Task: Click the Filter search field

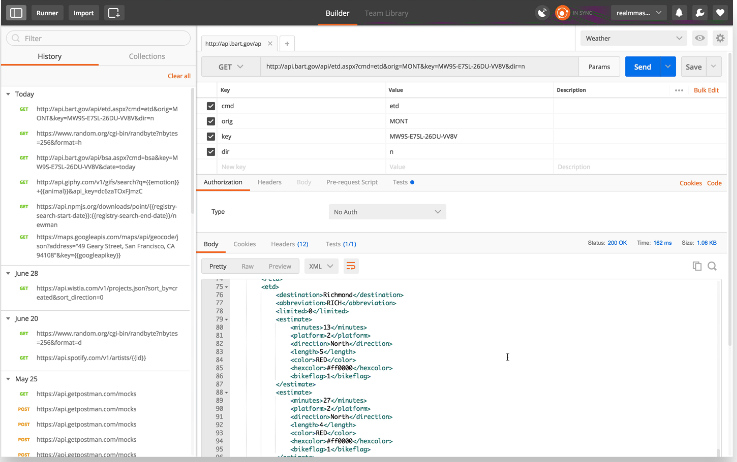Action: click(x=98, y=38)
